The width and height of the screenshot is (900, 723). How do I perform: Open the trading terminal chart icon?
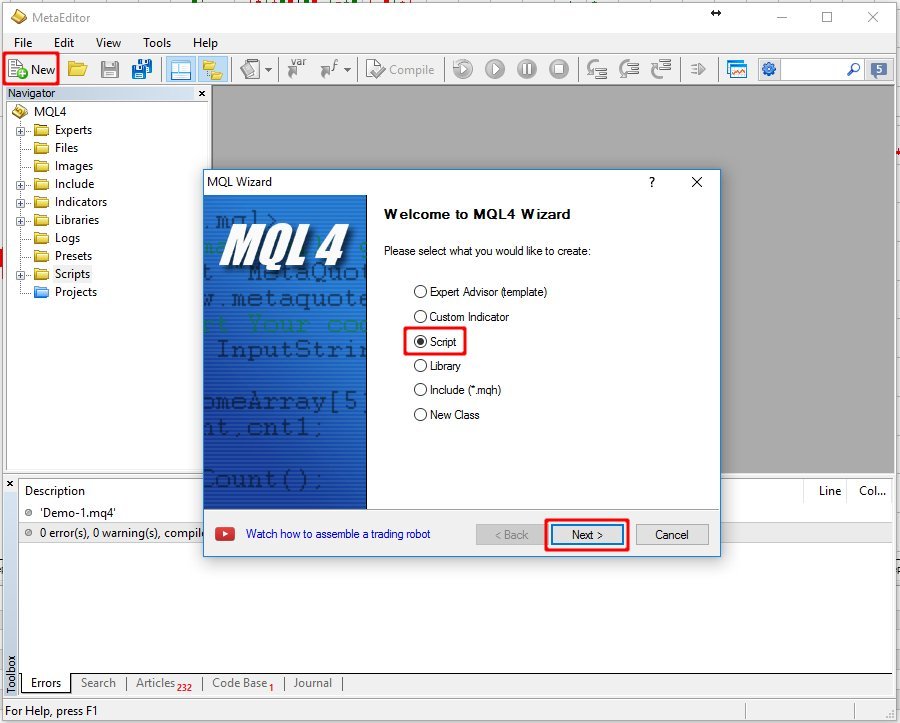[737, 69]
